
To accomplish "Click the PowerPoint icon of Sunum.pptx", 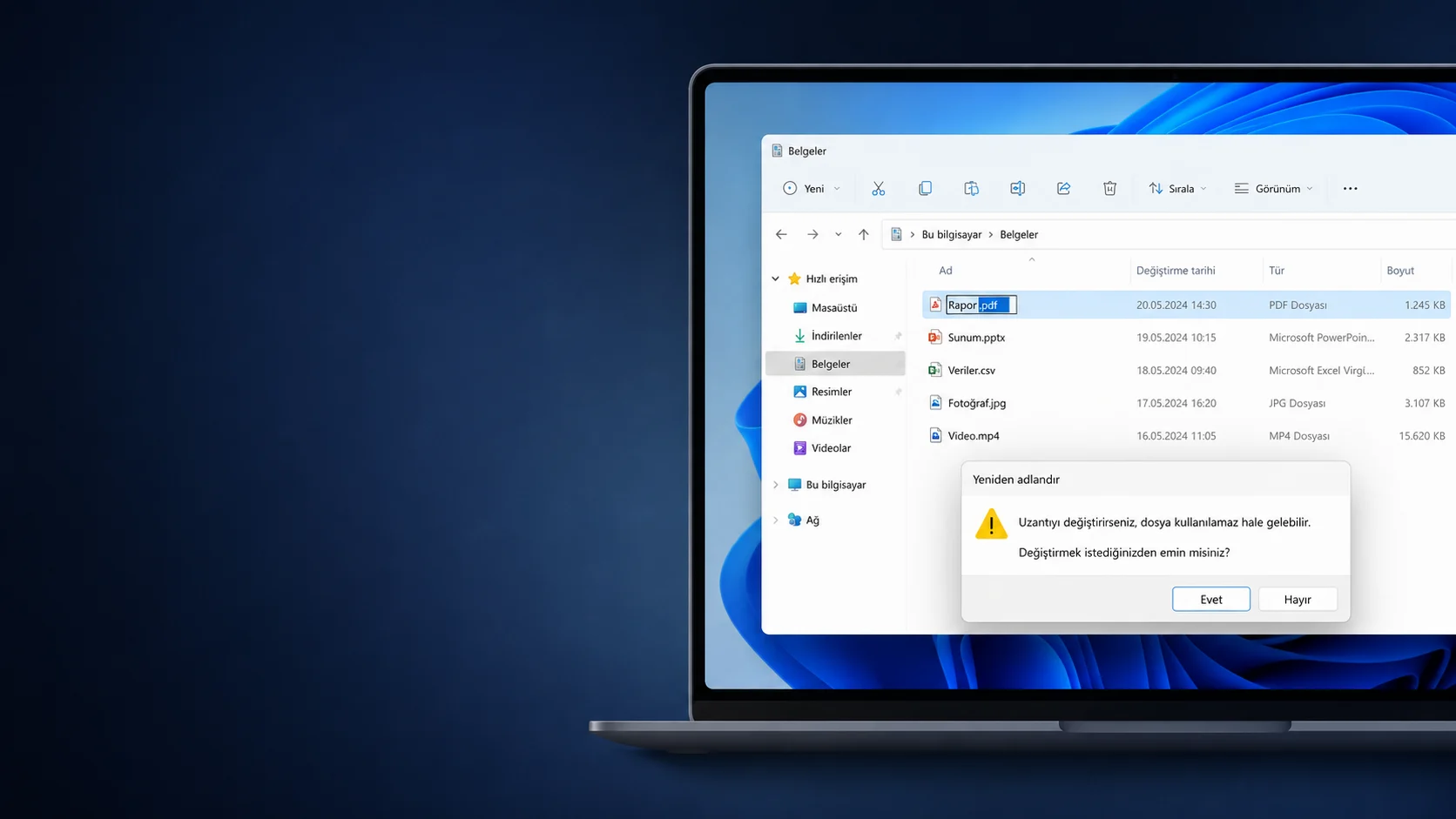I will click(935, 338).
